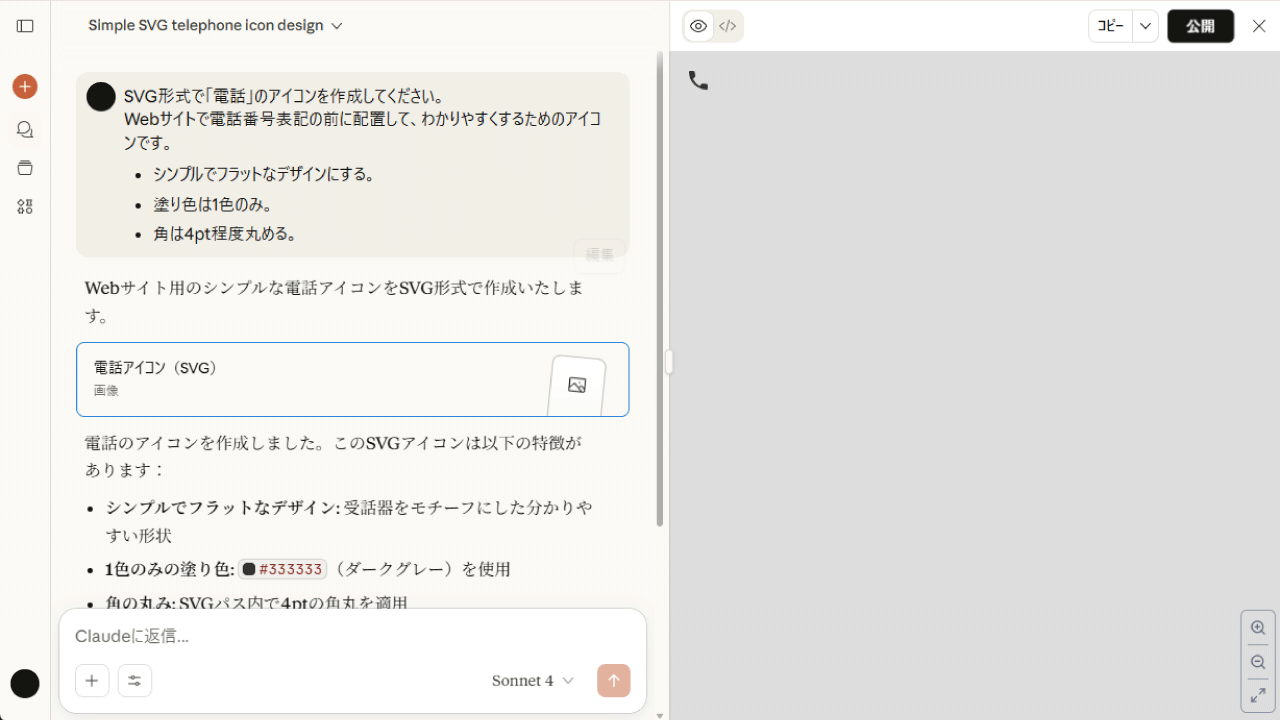Click the コピー button

pos(1111,26)
